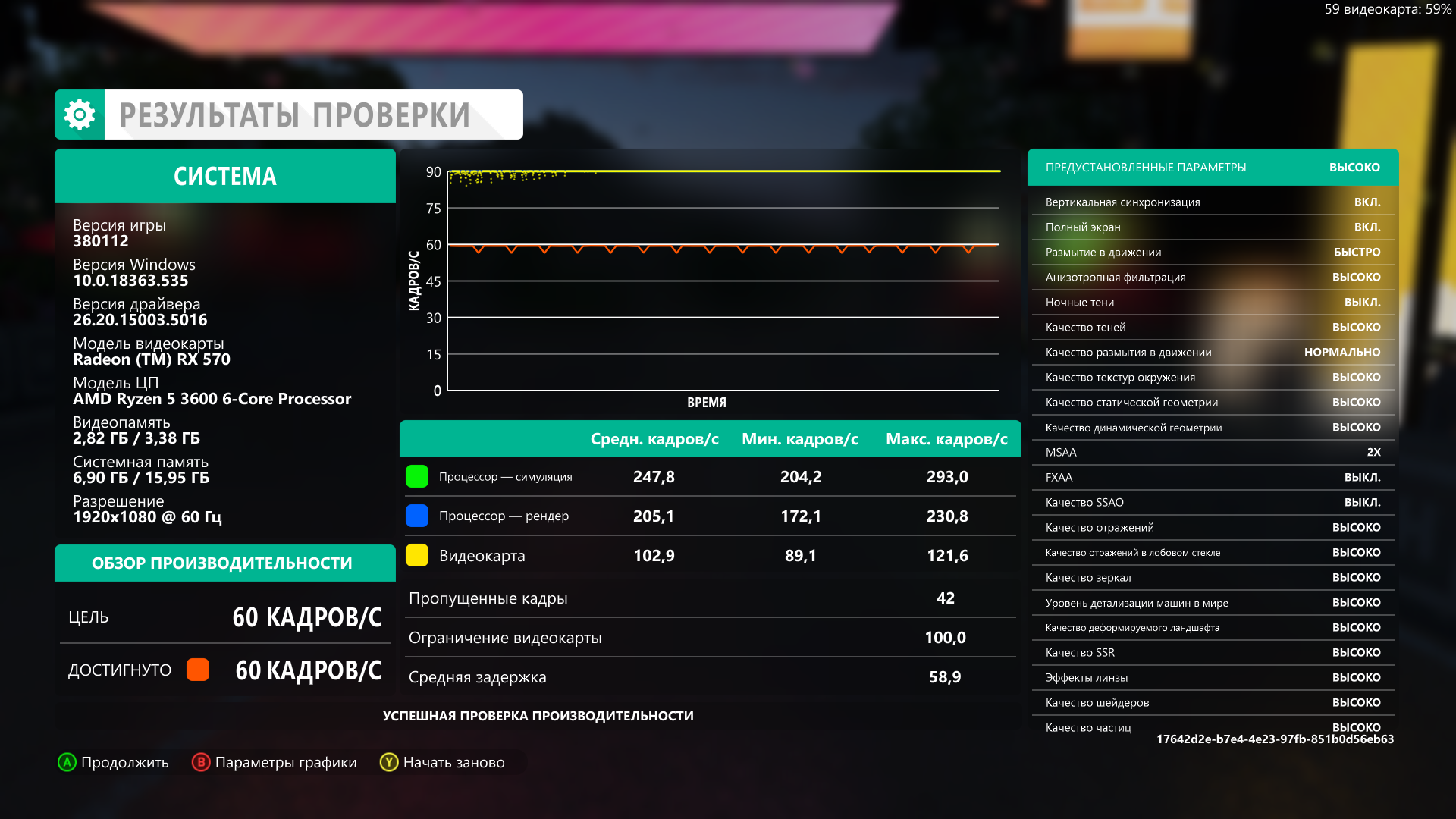
Task: Select the Система panel header
Action: click(x=225, y=176)
